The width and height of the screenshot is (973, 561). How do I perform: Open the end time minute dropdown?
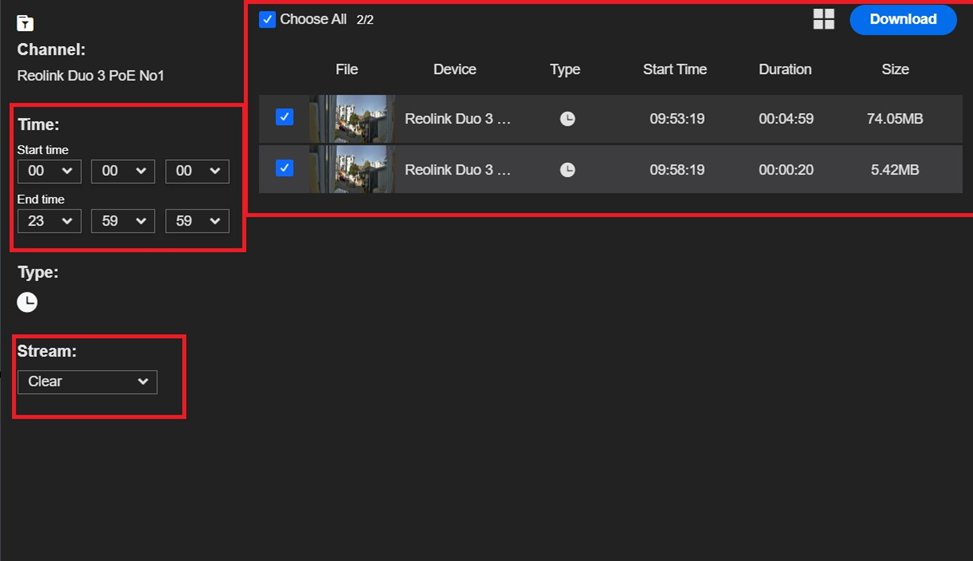click(123, 221)
